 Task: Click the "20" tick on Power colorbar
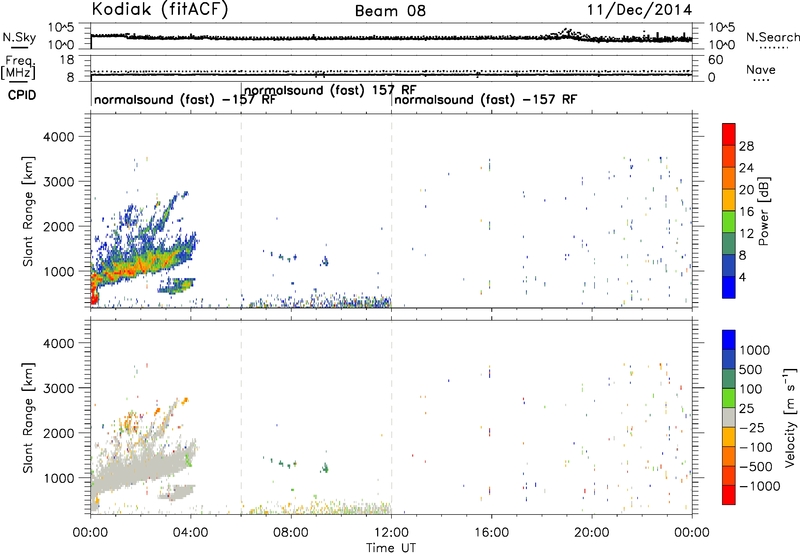pyautogui.click(x=746, y=190)
